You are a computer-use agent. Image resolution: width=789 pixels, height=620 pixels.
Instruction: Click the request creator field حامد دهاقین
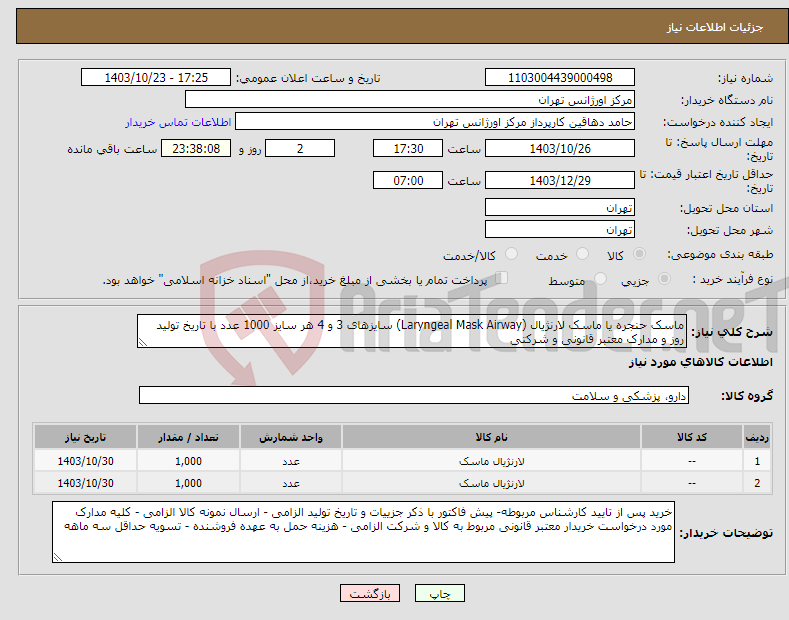pyautogui.click(x=435, y=122)
